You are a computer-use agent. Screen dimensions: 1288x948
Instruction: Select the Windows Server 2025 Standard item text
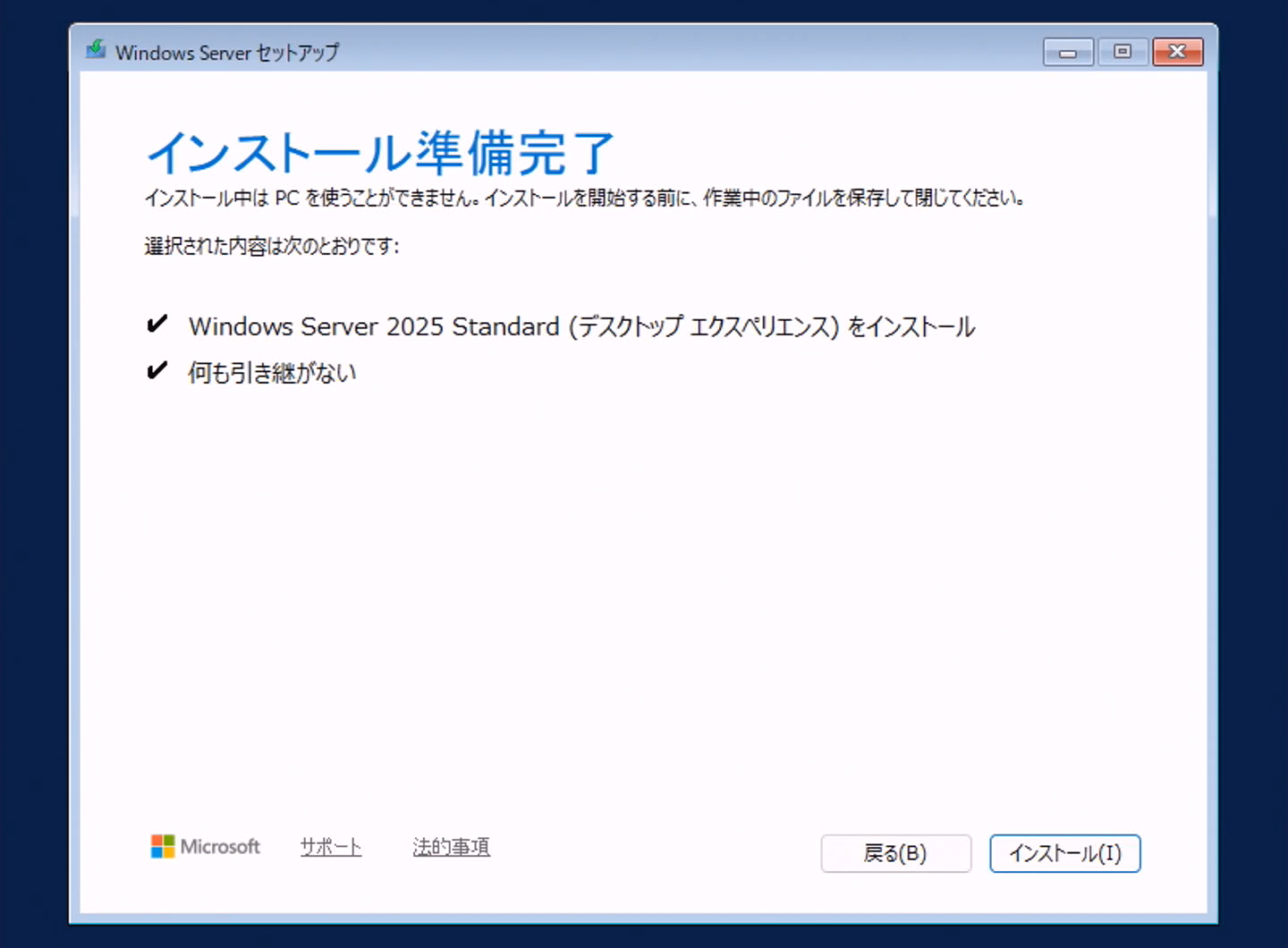pos(581,326)
